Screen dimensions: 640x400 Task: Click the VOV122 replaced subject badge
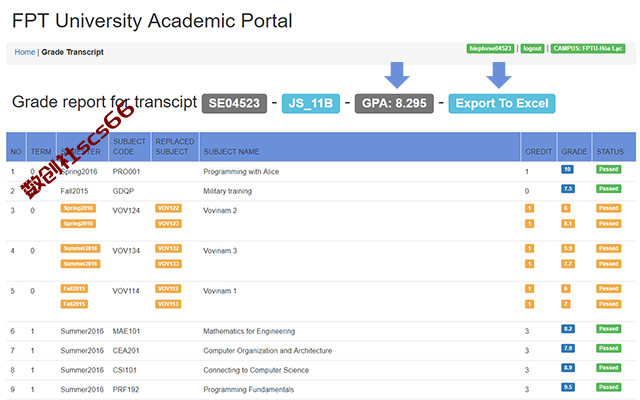click(x=168, y=208)
